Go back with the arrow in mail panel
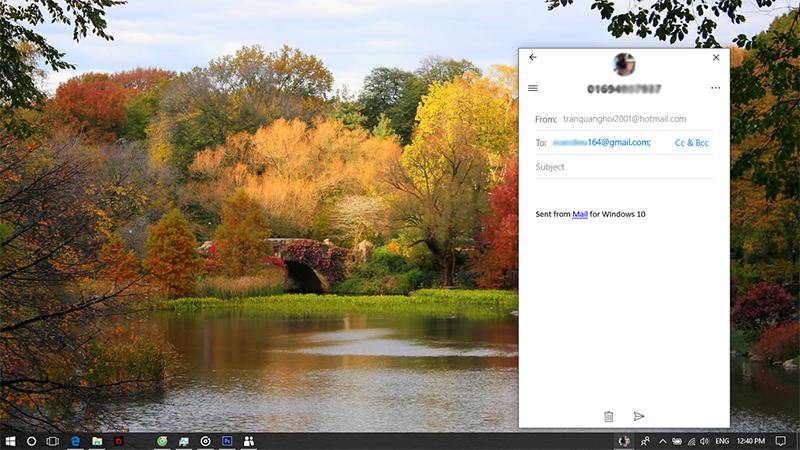This screenshot has height=450, width=800. click(x=533, y=57)
